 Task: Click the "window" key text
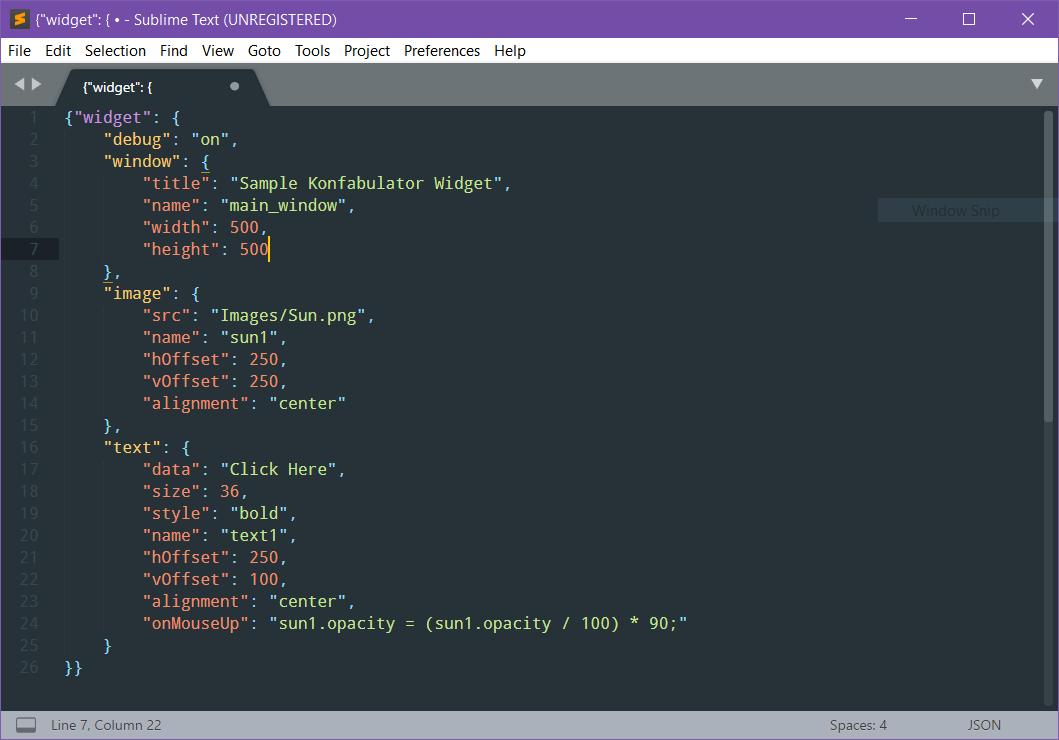[142, 161]
